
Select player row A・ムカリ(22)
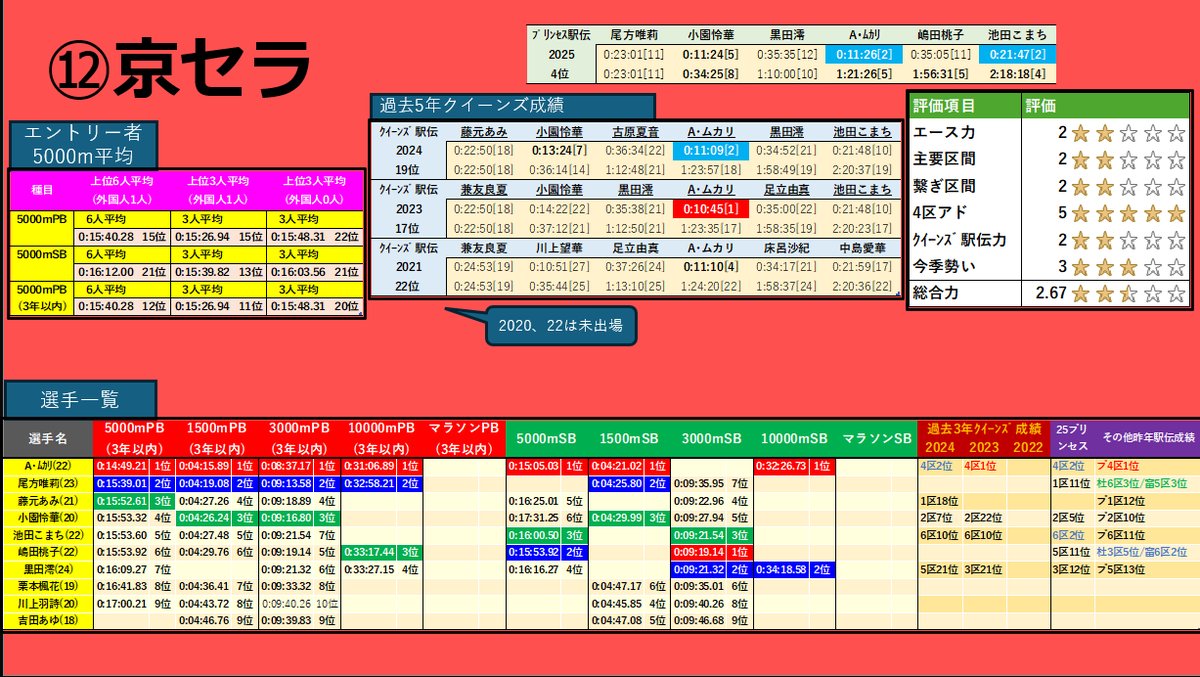[x=600, y=466]
